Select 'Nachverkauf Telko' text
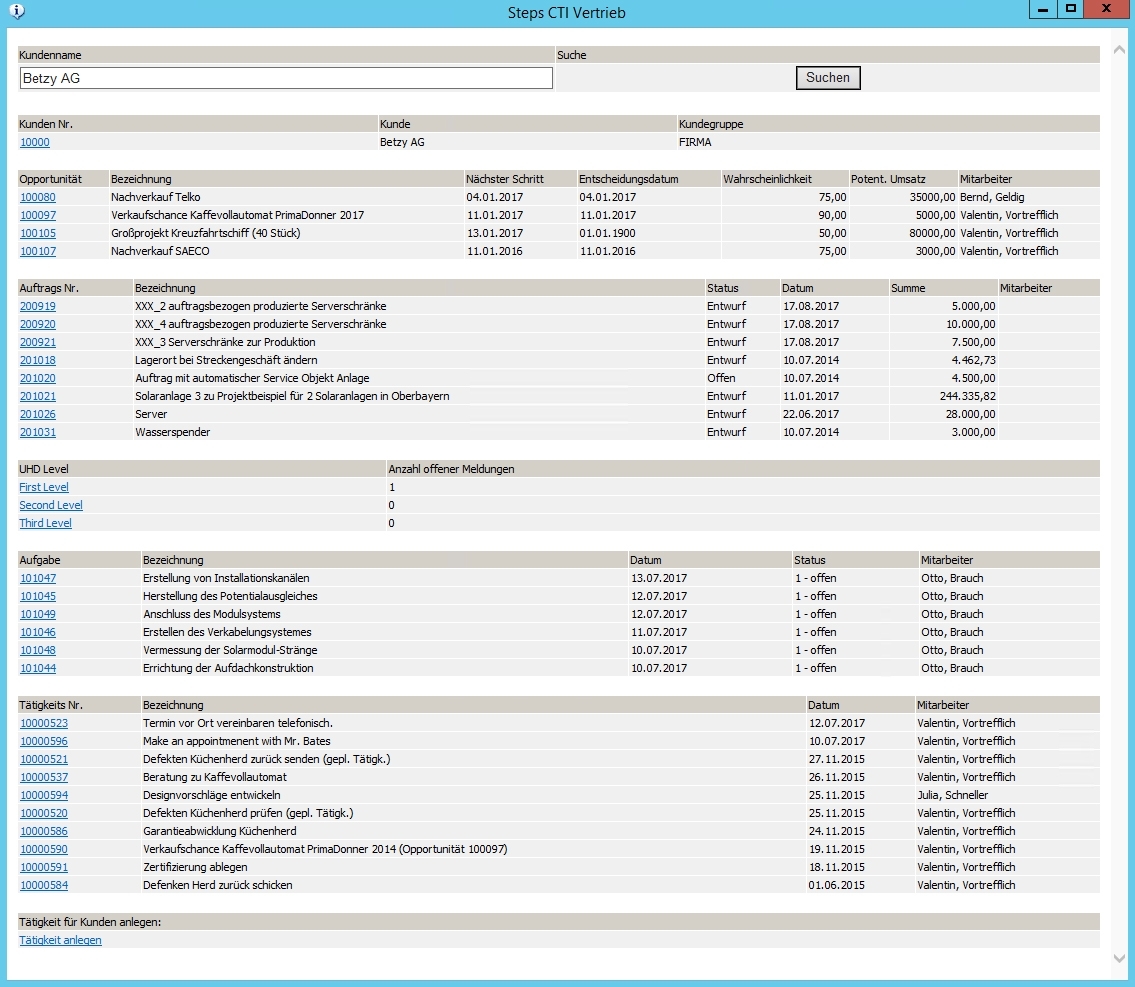Screen dimensions: 1135x987 pos(156,198)
